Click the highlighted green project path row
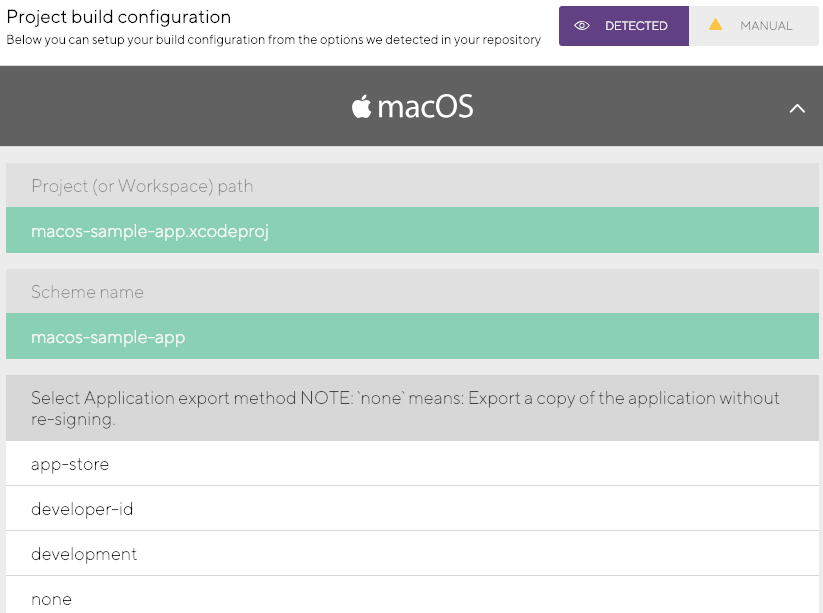The image size is (823, 613). pyautogui.click(x=411, y=230)
